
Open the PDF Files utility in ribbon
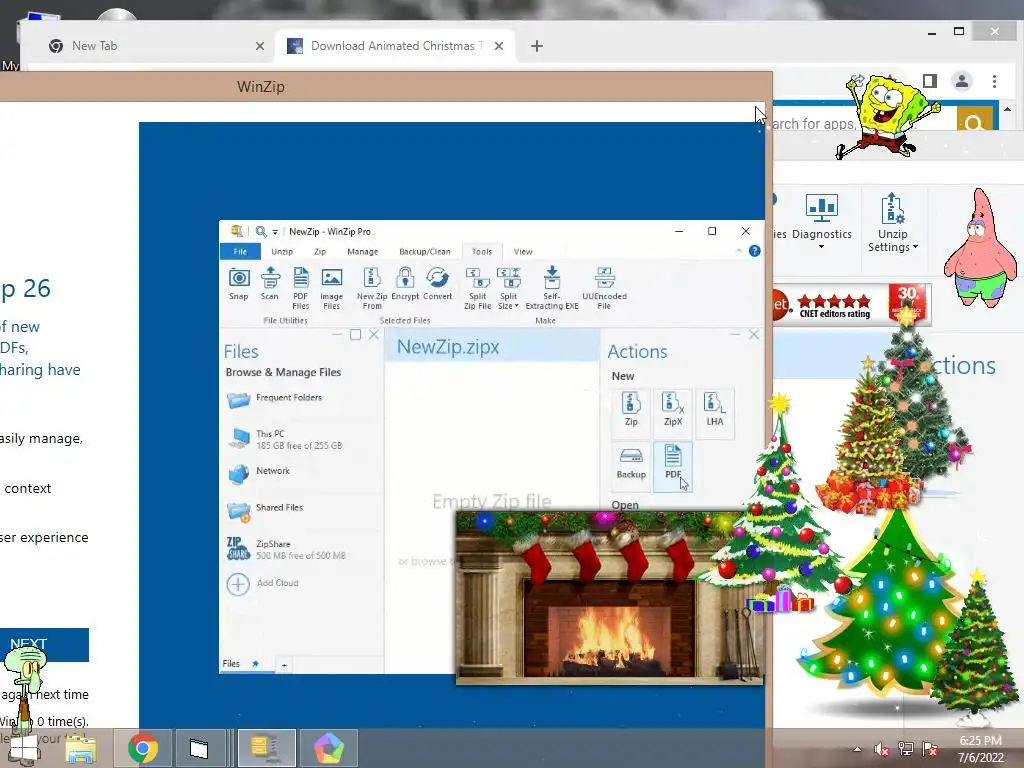click(300, 288)
